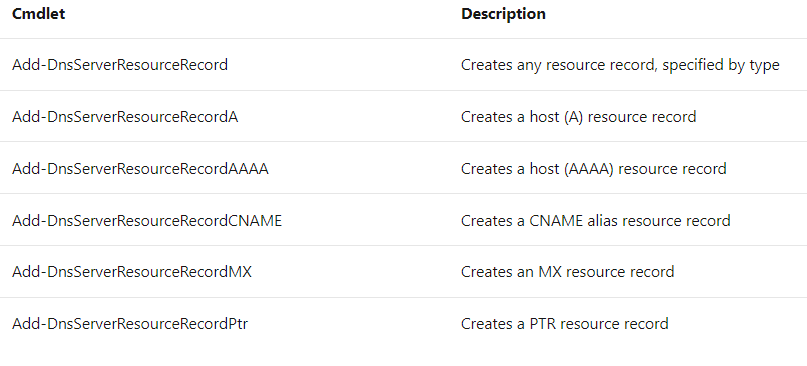
Task: Select Add-DnsServerResourceRecord cmdlet name
Action: point(120,65)
